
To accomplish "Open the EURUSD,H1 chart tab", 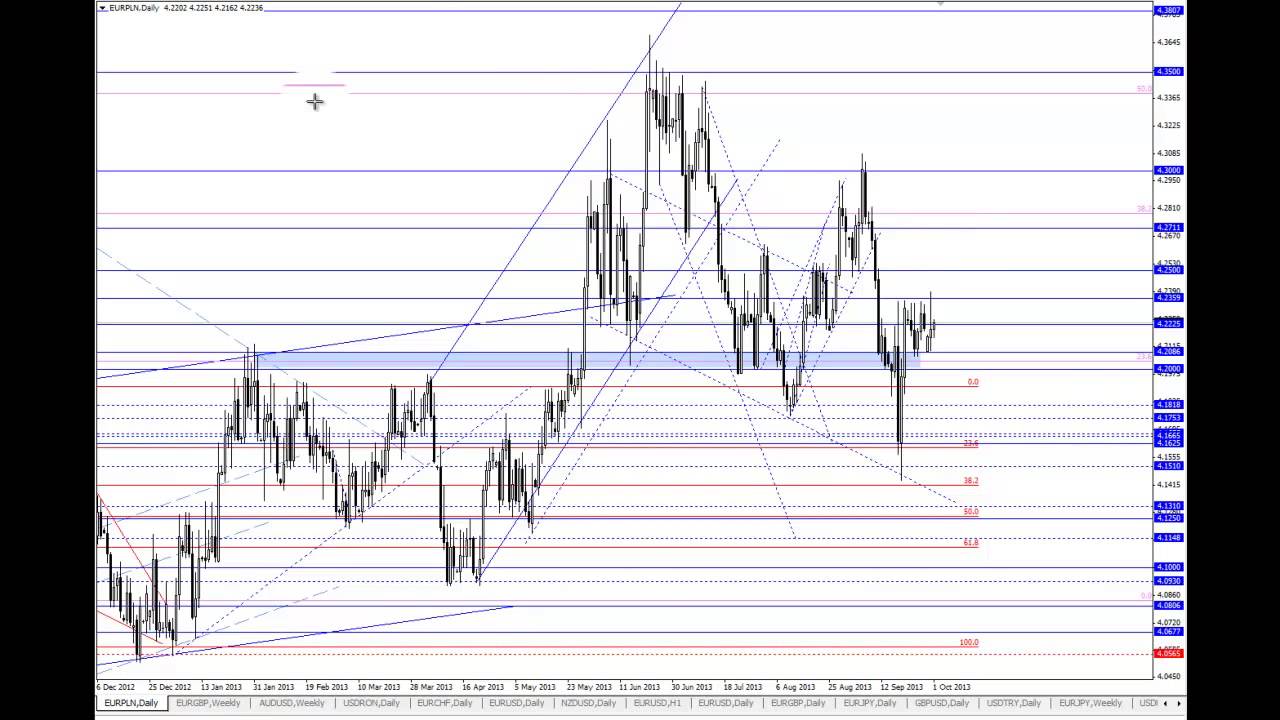I will 659,703.
